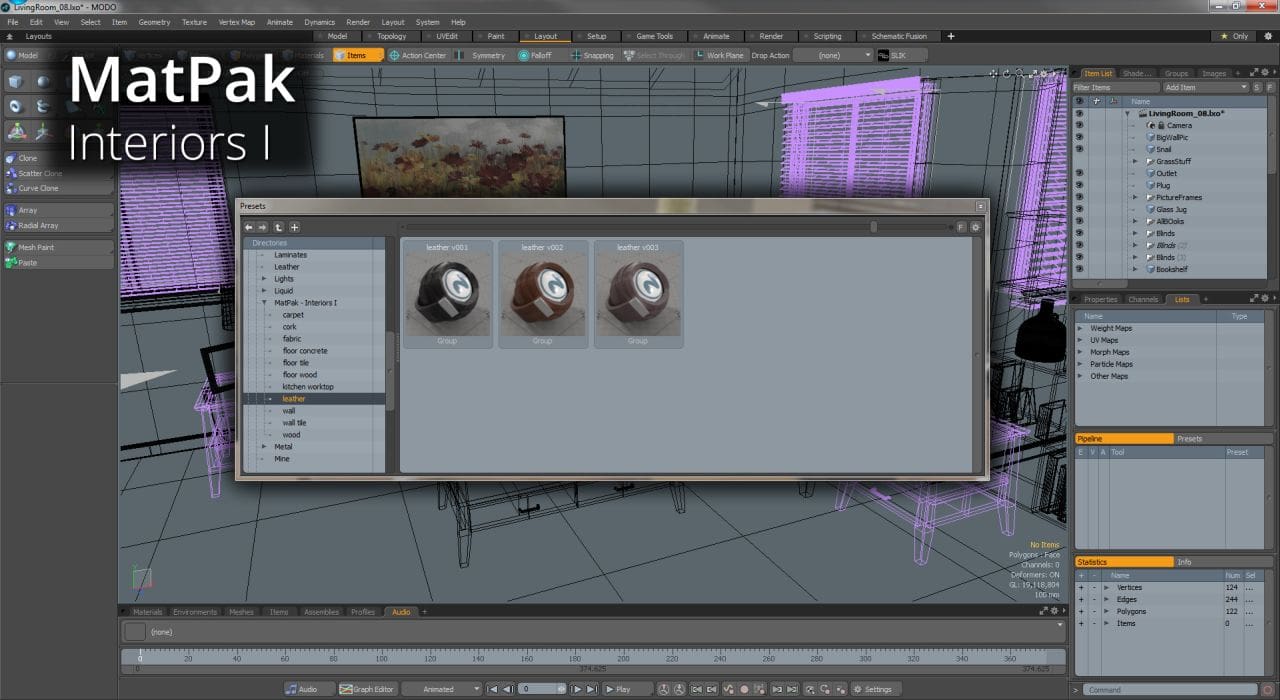Go forward in Presets browser
The width and height of the screenshot is (1280, 700).
(x=263, y=227)
